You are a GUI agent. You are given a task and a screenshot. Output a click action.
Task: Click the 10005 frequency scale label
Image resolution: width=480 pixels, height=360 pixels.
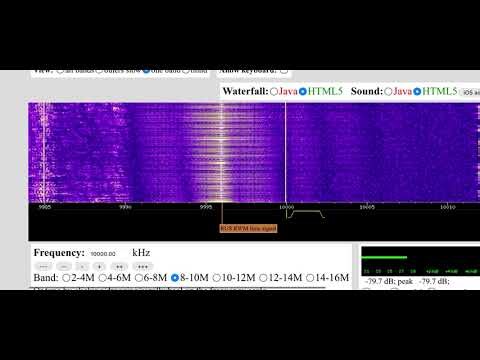coord(367,207)
